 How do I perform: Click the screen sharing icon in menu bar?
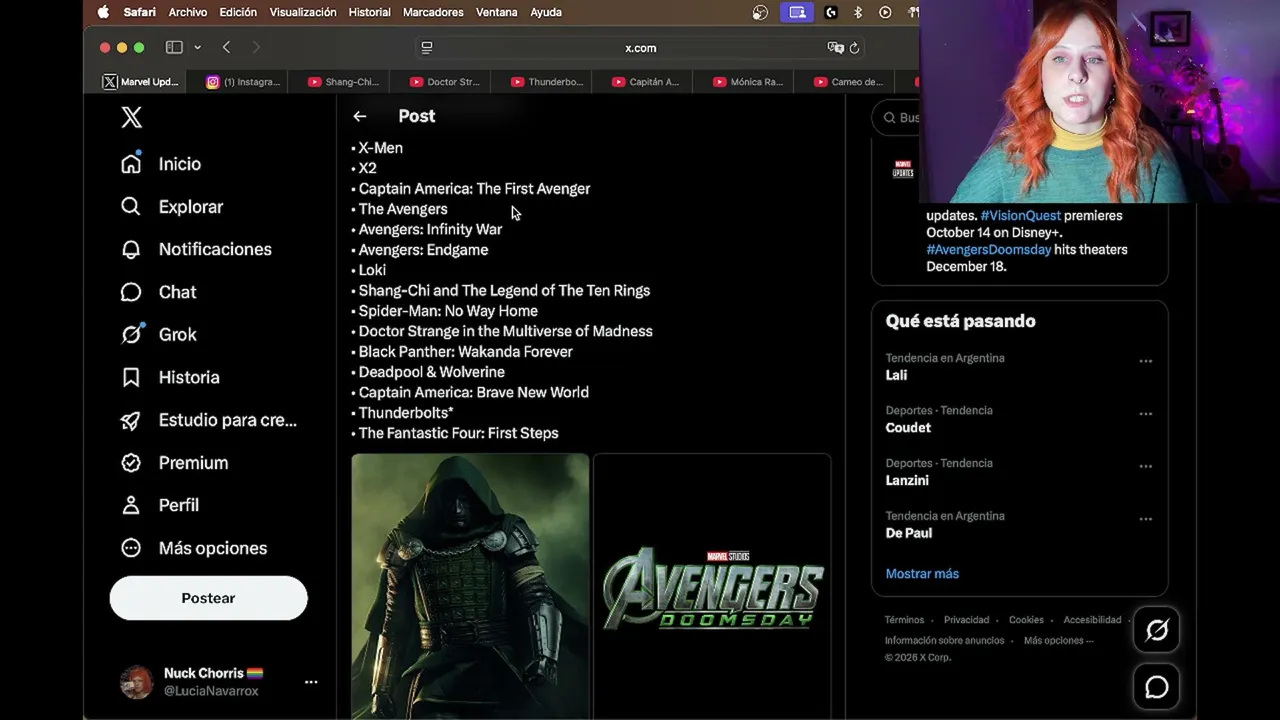click(x=797, y=12)
